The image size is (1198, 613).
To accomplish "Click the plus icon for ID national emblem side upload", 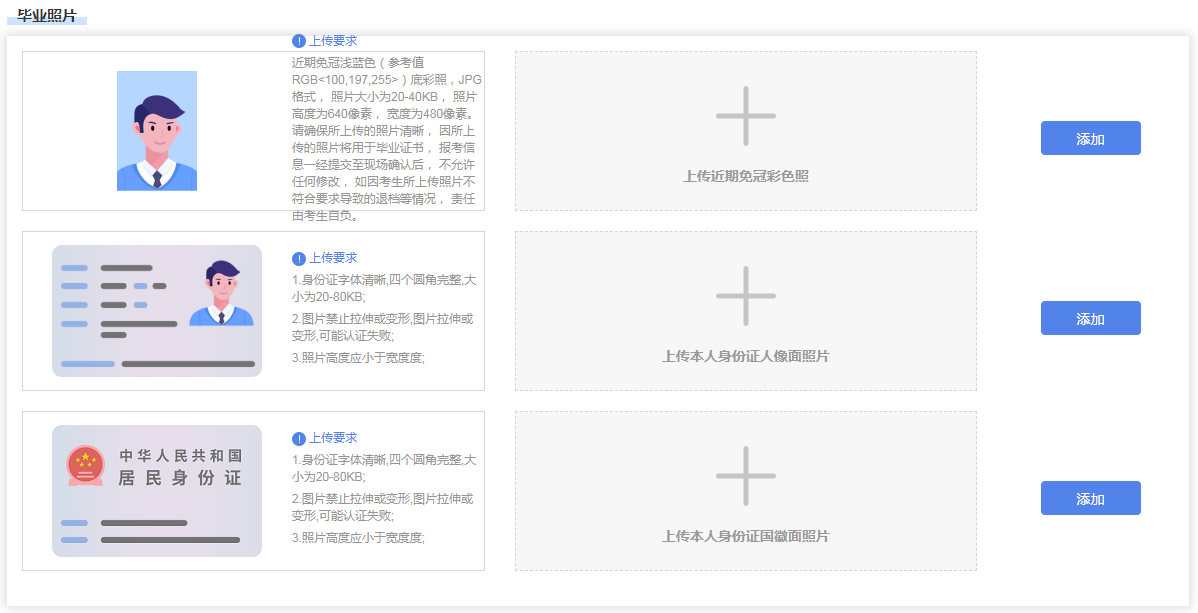I will click(745, 476).
